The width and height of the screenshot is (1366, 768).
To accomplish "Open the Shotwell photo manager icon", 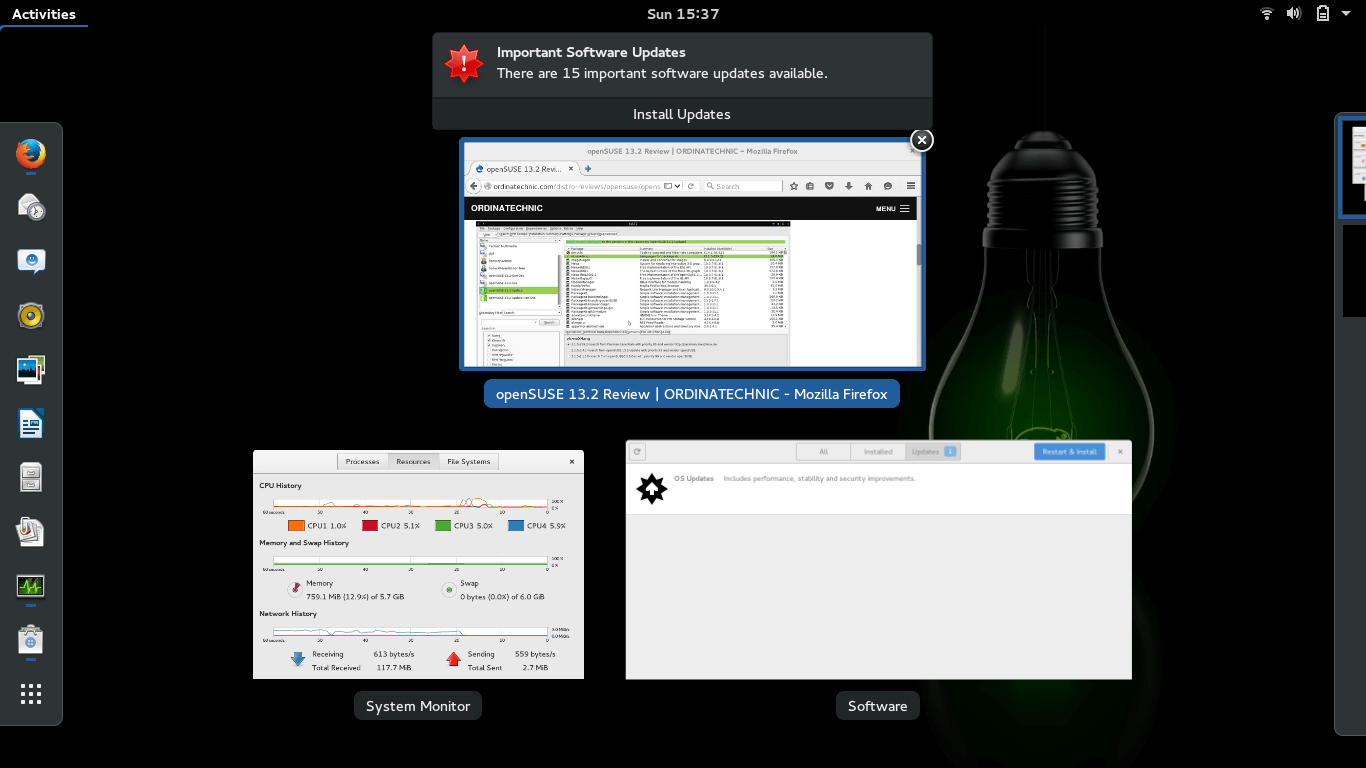I will [31, 370].
